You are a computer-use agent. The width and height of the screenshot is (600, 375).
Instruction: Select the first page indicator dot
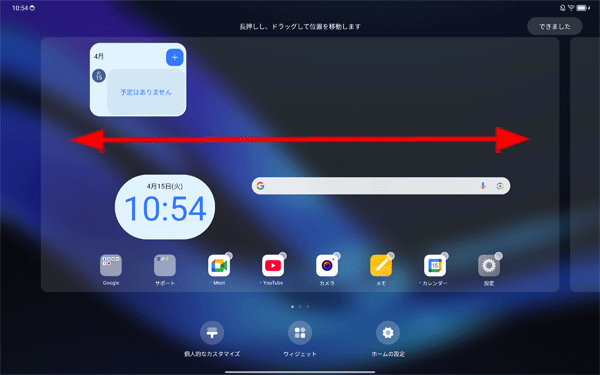tap(293, 307)
